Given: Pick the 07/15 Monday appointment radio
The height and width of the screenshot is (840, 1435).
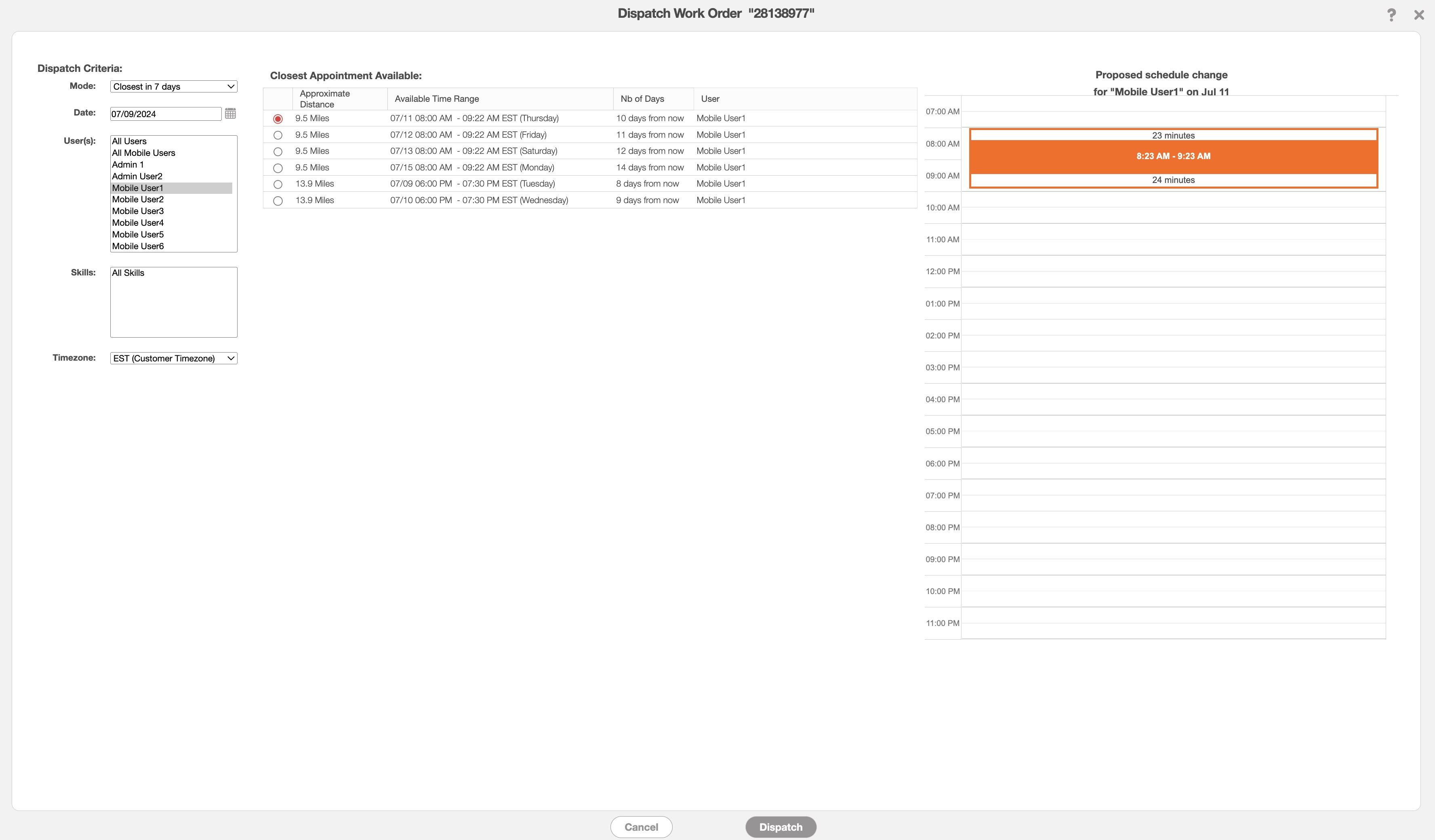Looking at the screenshot, I should pyautogui.click(x=278, y=168).
